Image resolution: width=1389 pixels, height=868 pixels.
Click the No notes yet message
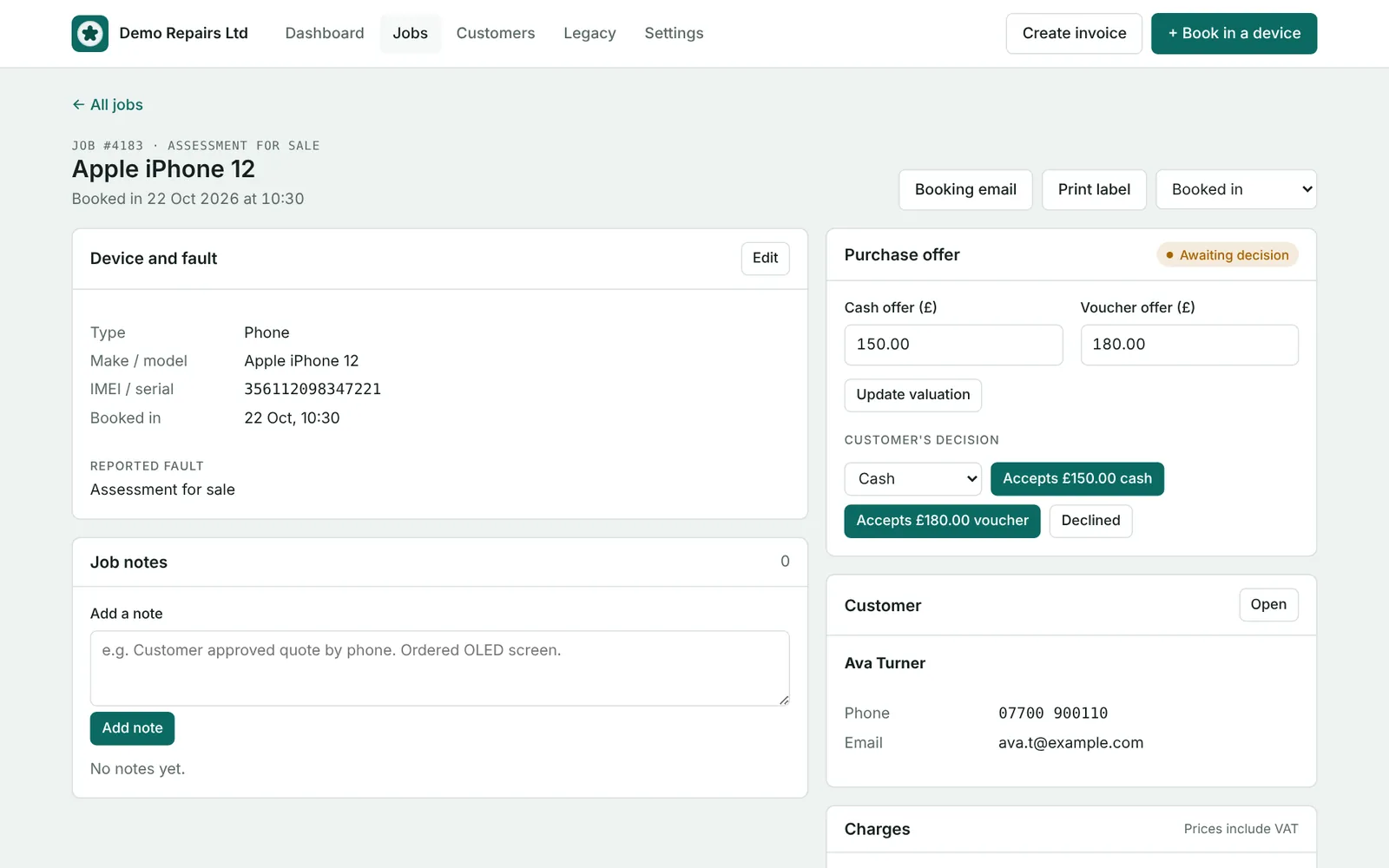pyautogui.click(x=137, y=769)
